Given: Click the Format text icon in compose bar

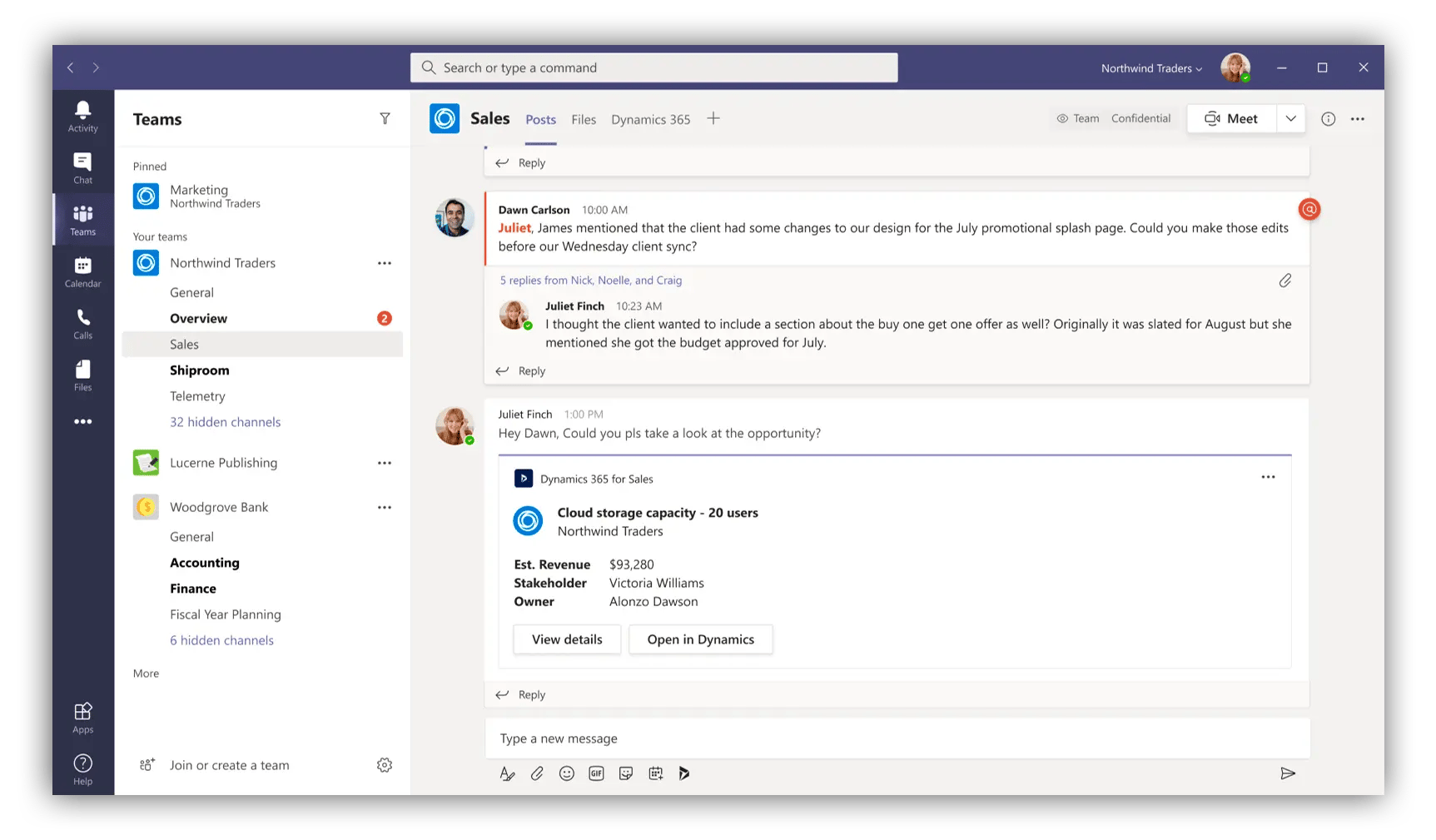Looking at the screenshot, I should coord(507,773).
